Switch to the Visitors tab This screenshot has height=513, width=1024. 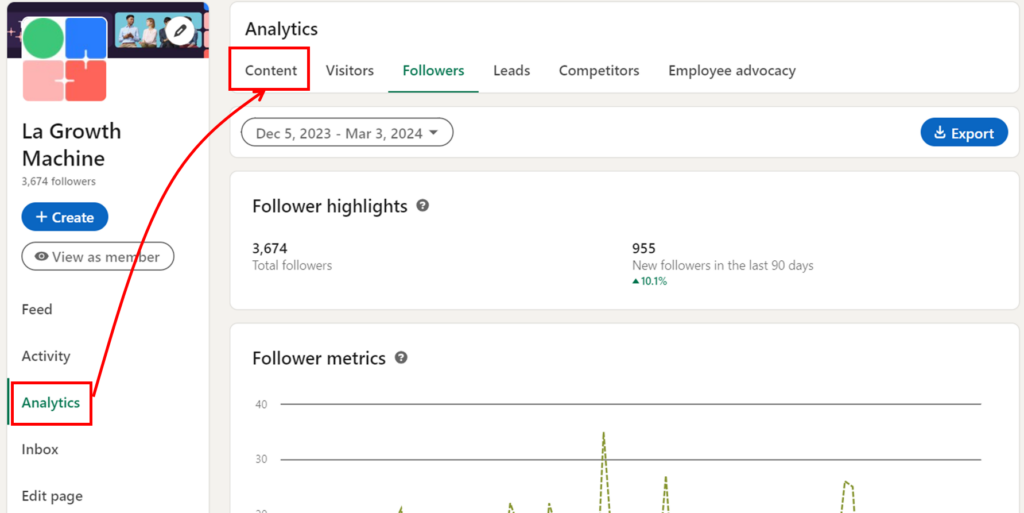350,70
